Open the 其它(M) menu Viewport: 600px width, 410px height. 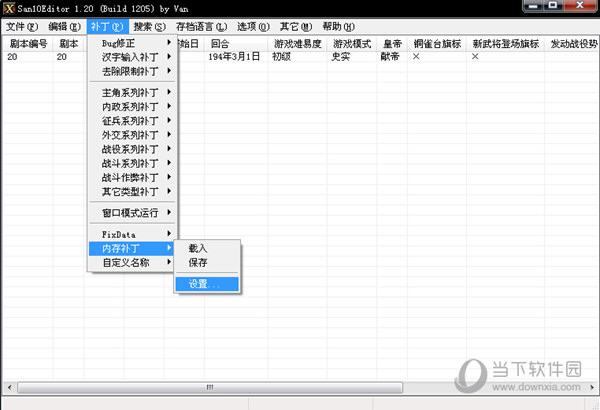click(296, 27)
